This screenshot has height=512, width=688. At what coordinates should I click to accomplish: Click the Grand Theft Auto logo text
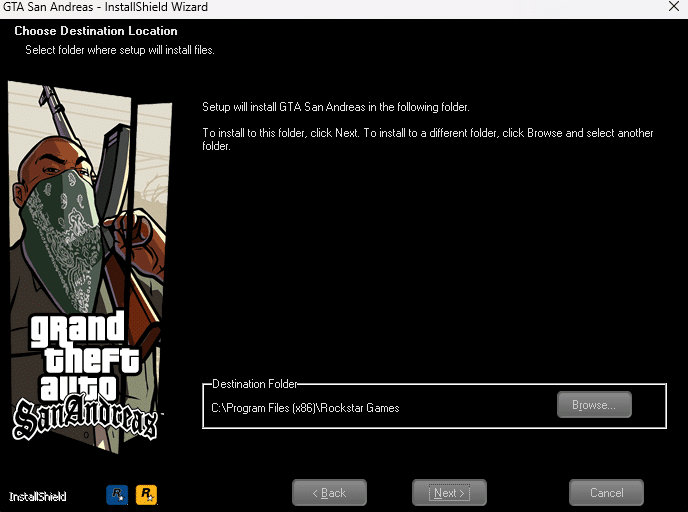click(78, 357)
